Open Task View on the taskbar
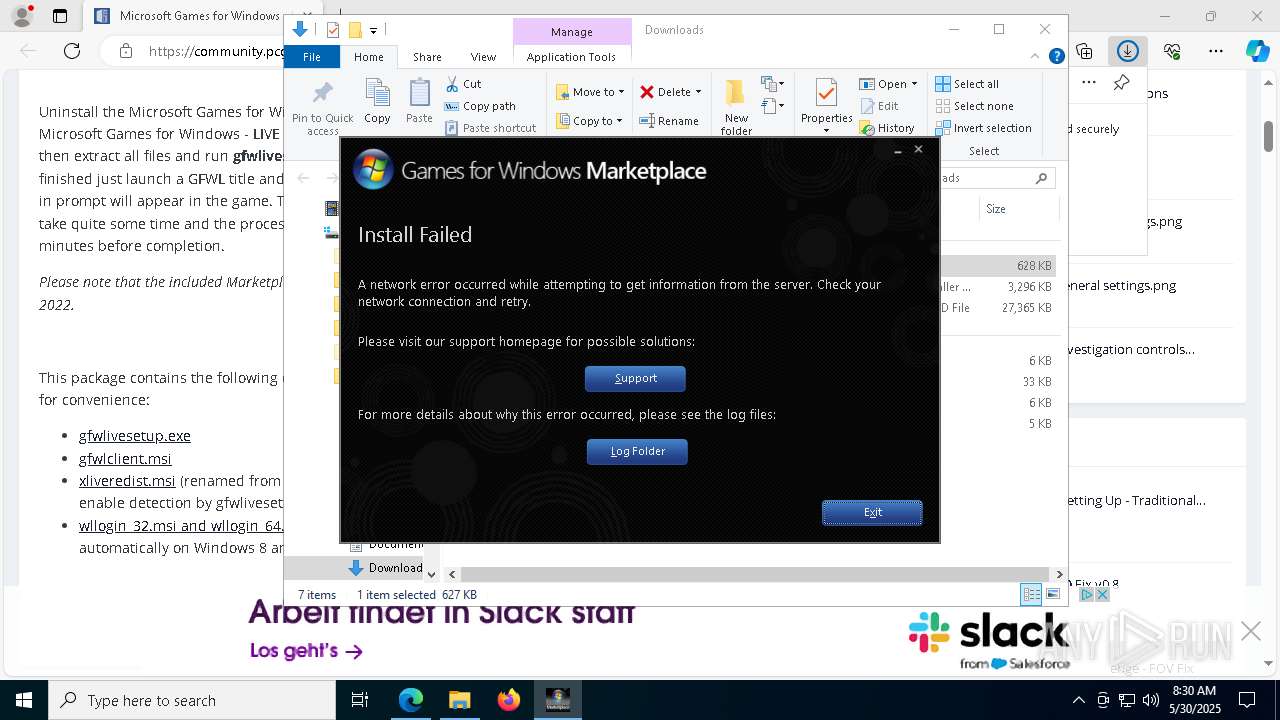 [x=360, y=700]
